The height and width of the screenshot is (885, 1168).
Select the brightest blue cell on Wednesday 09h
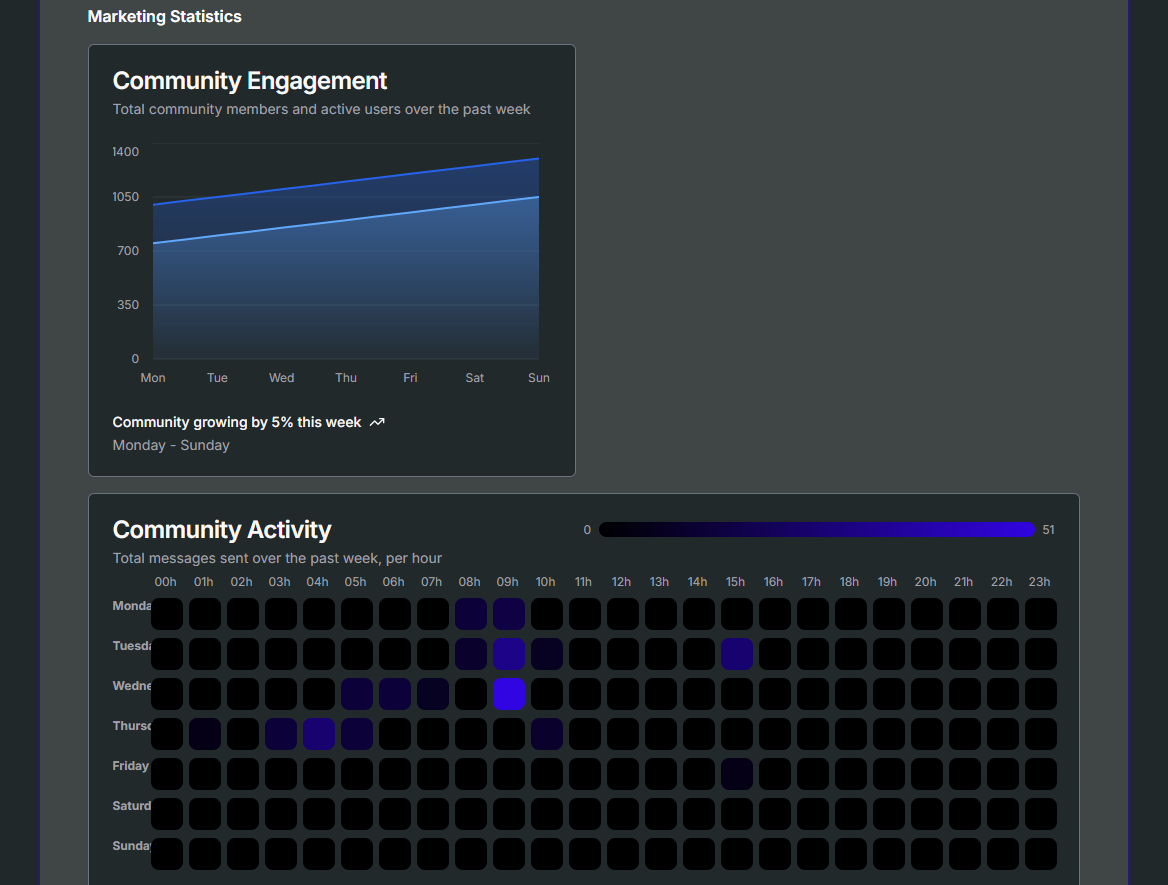pyautogui.click(x=508, y=694)
